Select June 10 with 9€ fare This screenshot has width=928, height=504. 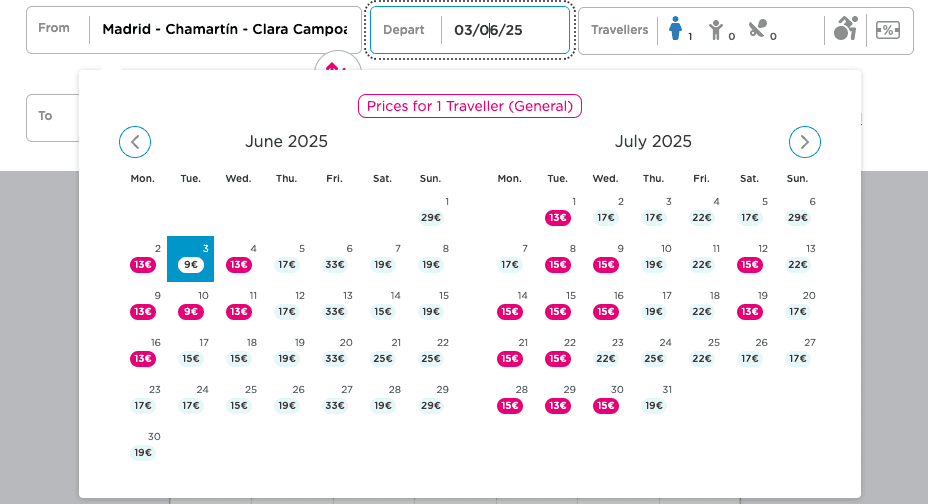[x=190, y=304]
